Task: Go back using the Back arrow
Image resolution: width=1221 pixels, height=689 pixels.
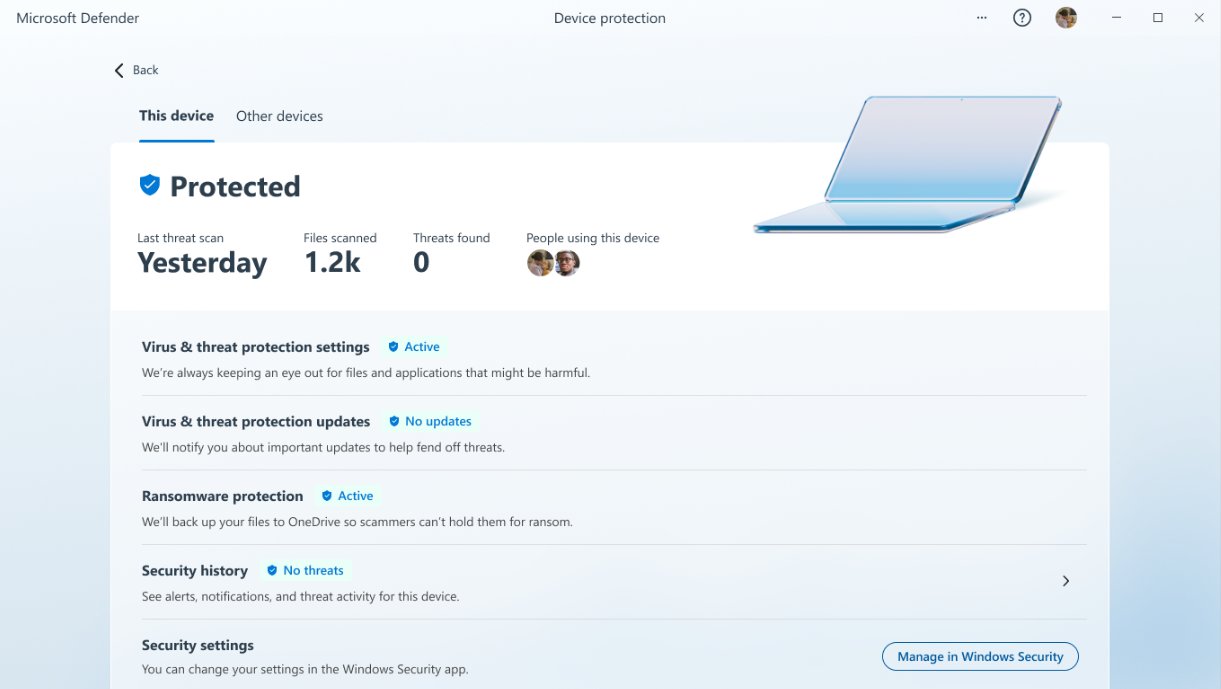Action: click(x=136, y=70)
